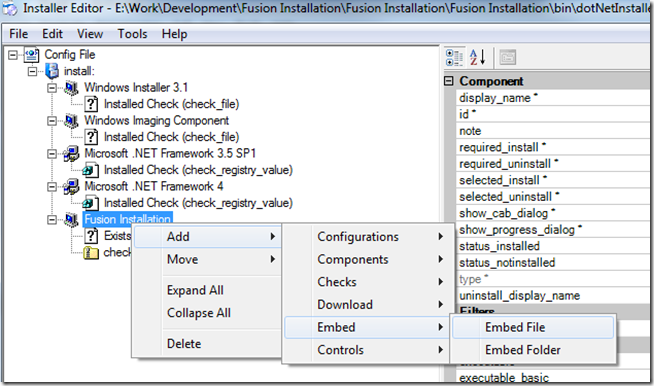Click the Property Pages toolbar icon
Viewport: 654px width, 386px height.
pos(508,57)
